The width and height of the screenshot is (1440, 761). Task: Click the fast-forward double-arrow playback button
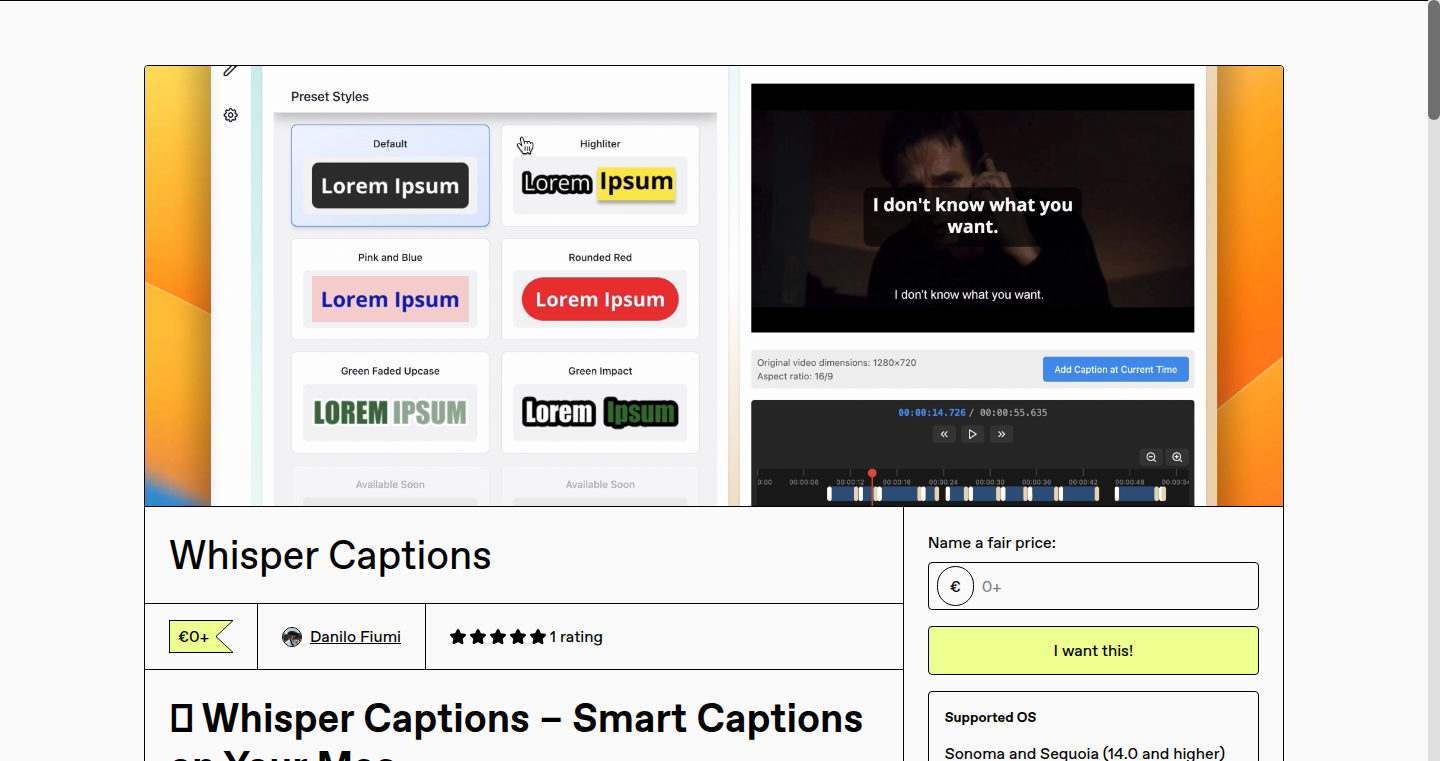pyautogui.click(x=1001, y=434)
